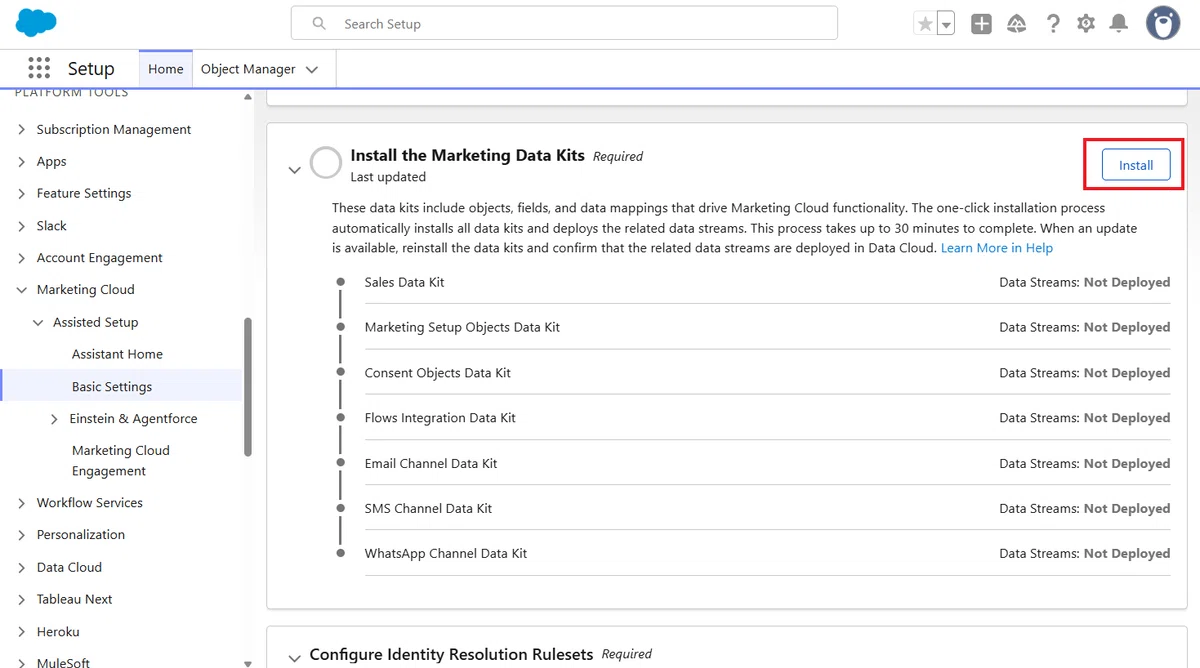Expand Account Engagement in sidebar

(x=22, y=258)
